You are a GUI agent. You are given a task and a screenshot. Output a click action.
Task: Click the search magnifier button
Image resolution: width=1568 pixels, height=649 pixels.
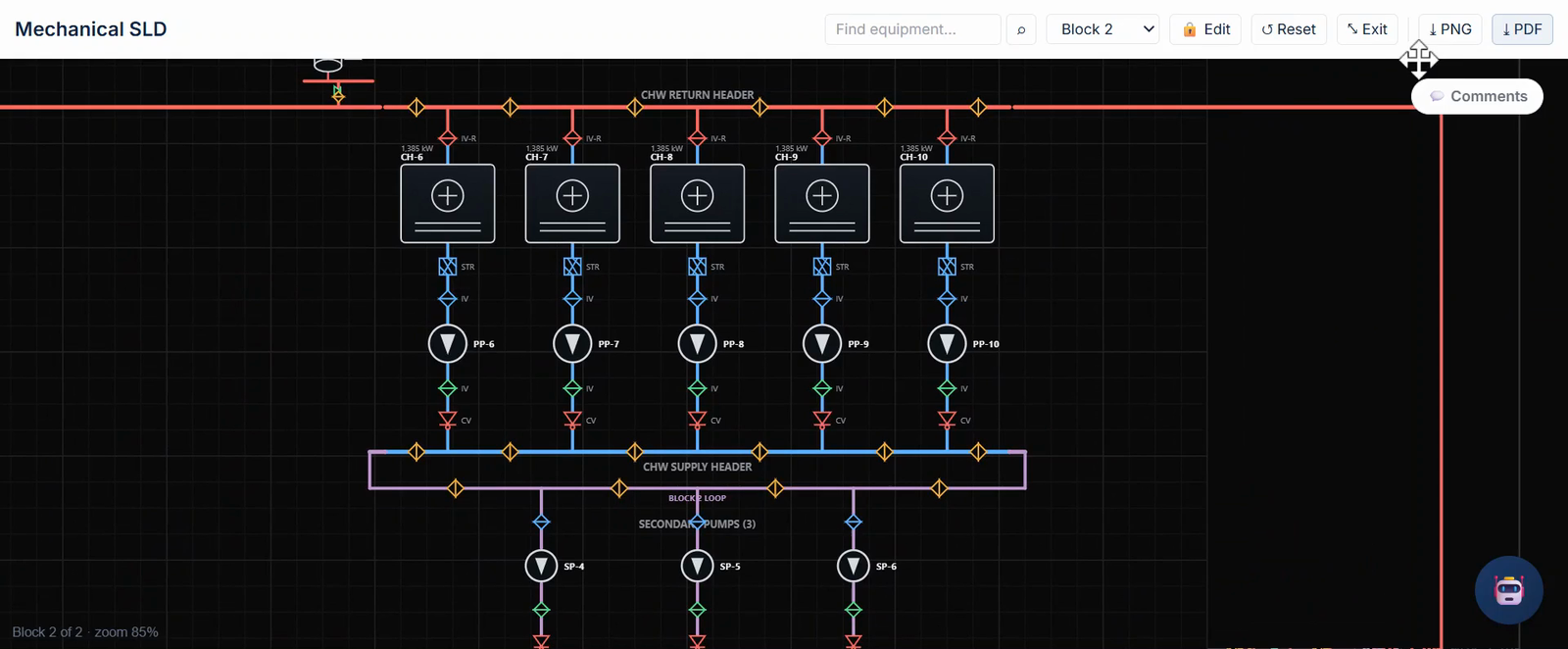pyautogui.click(x=1021, y=29)
